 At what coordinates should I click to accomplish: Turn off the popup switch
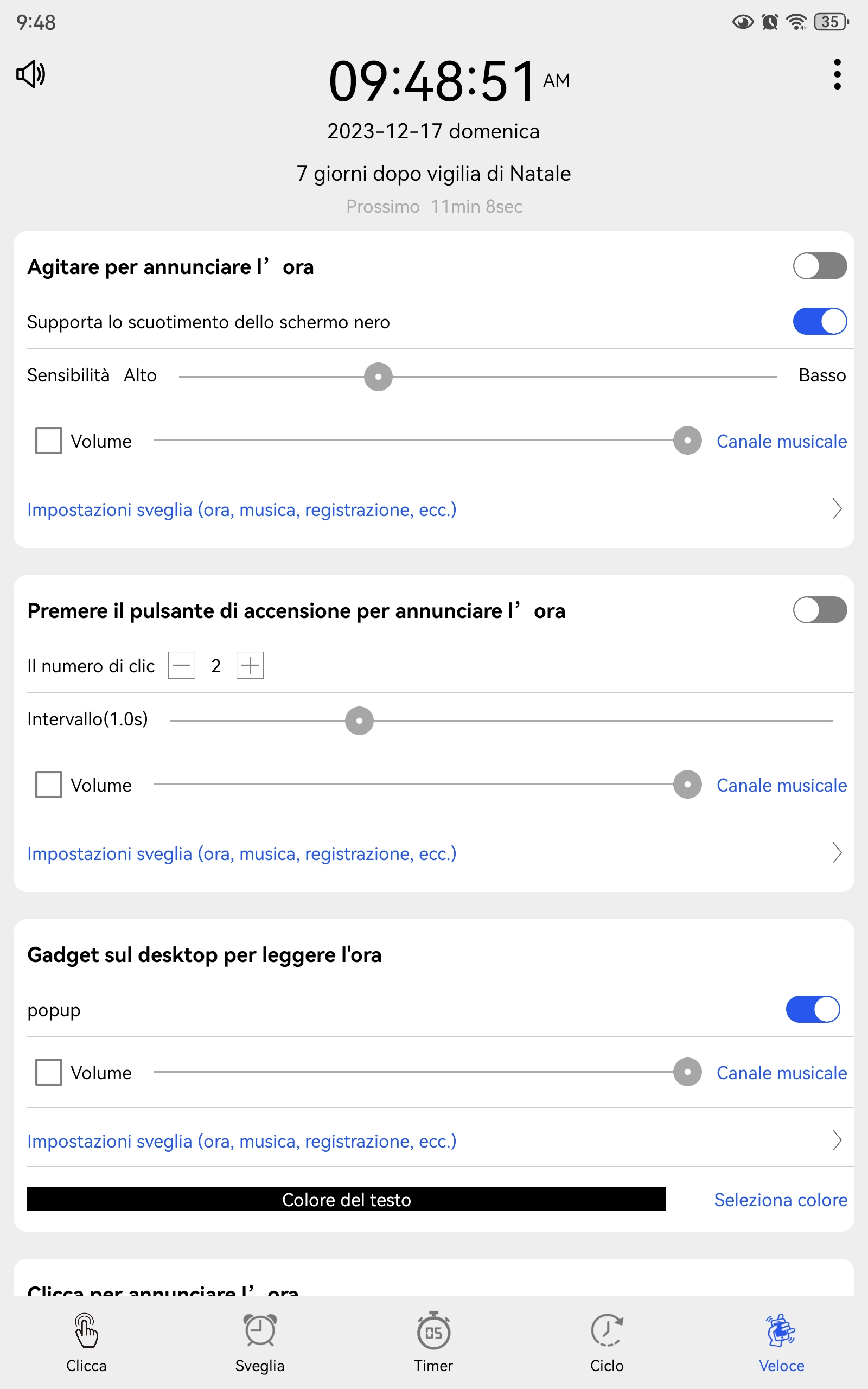coord(812,1009)
